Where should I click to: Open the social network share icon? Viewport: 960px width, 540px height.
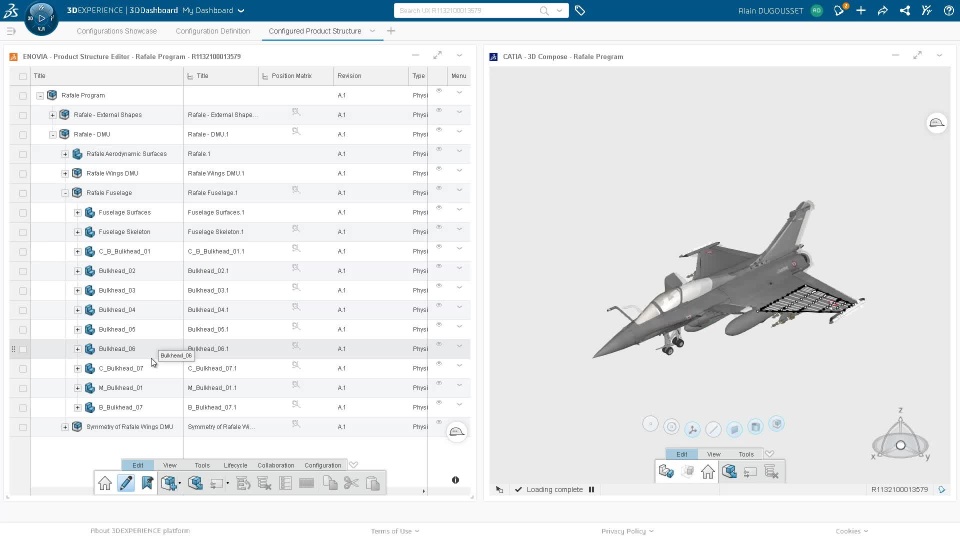pos(905,10)
